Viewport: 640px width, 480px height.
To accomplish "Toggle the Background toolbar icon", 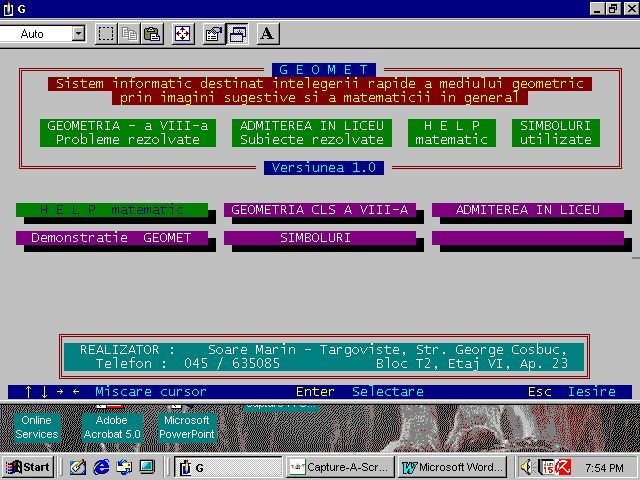I will (237, 34).
